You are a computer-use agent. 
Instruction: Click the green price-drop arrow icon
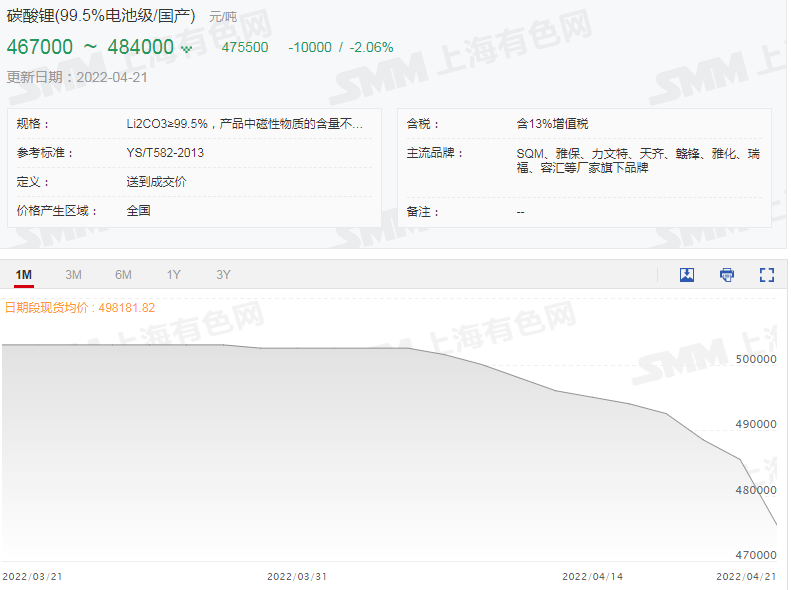186,49
